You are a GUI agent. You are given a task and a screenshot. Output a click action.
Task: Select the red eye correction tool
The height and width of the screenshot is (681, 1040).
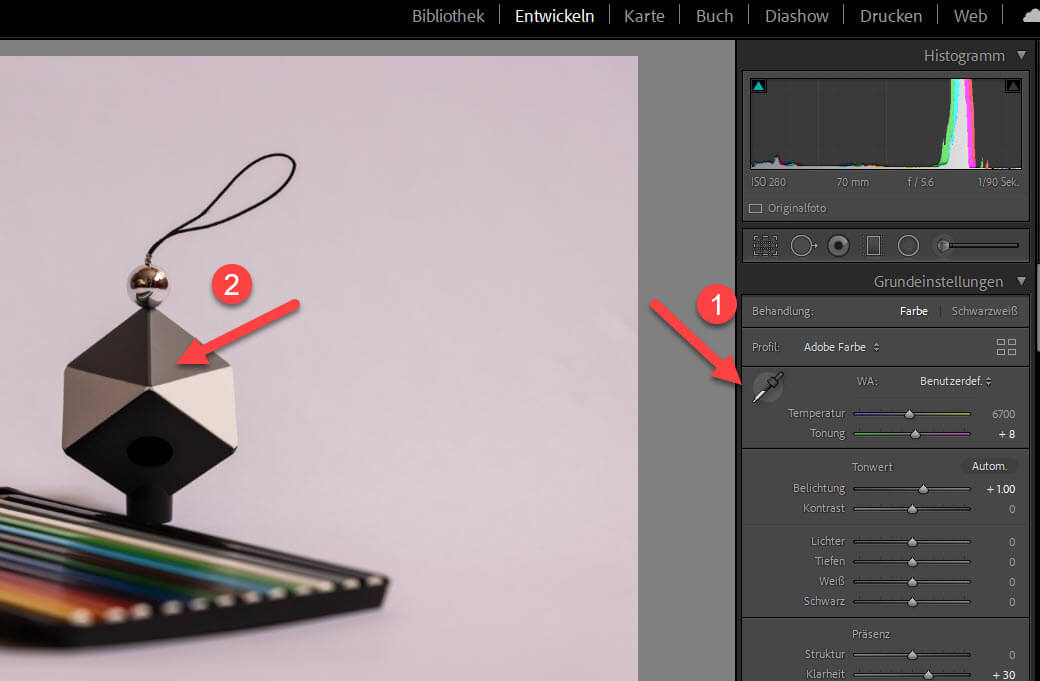coord(838,245)
